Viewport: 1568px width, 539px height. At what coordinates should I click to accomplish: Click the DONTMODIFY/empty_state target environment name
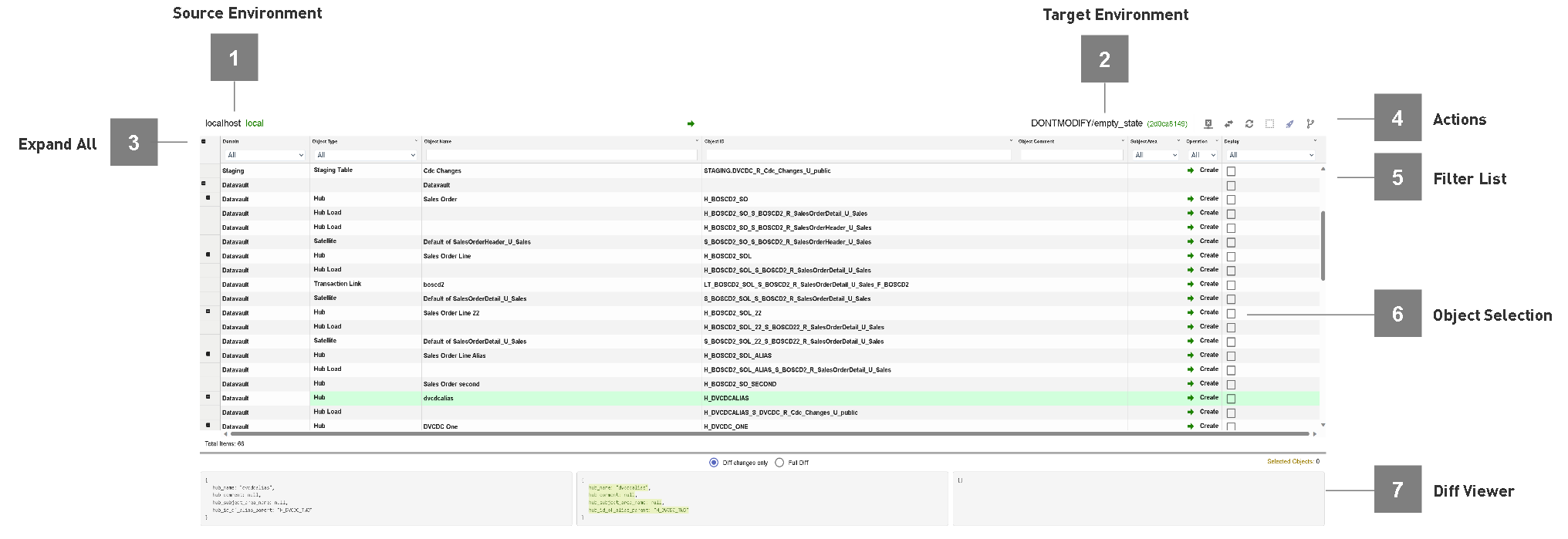point(1086,123)
